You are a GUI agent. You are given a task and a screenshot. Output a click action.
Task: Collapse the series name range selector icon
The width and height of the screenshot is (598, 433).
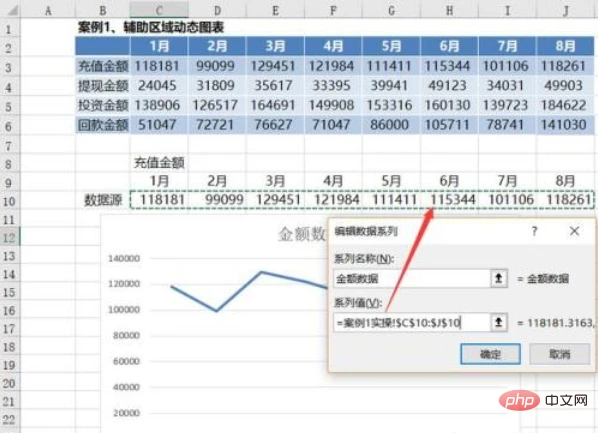[x=498, y=278]
